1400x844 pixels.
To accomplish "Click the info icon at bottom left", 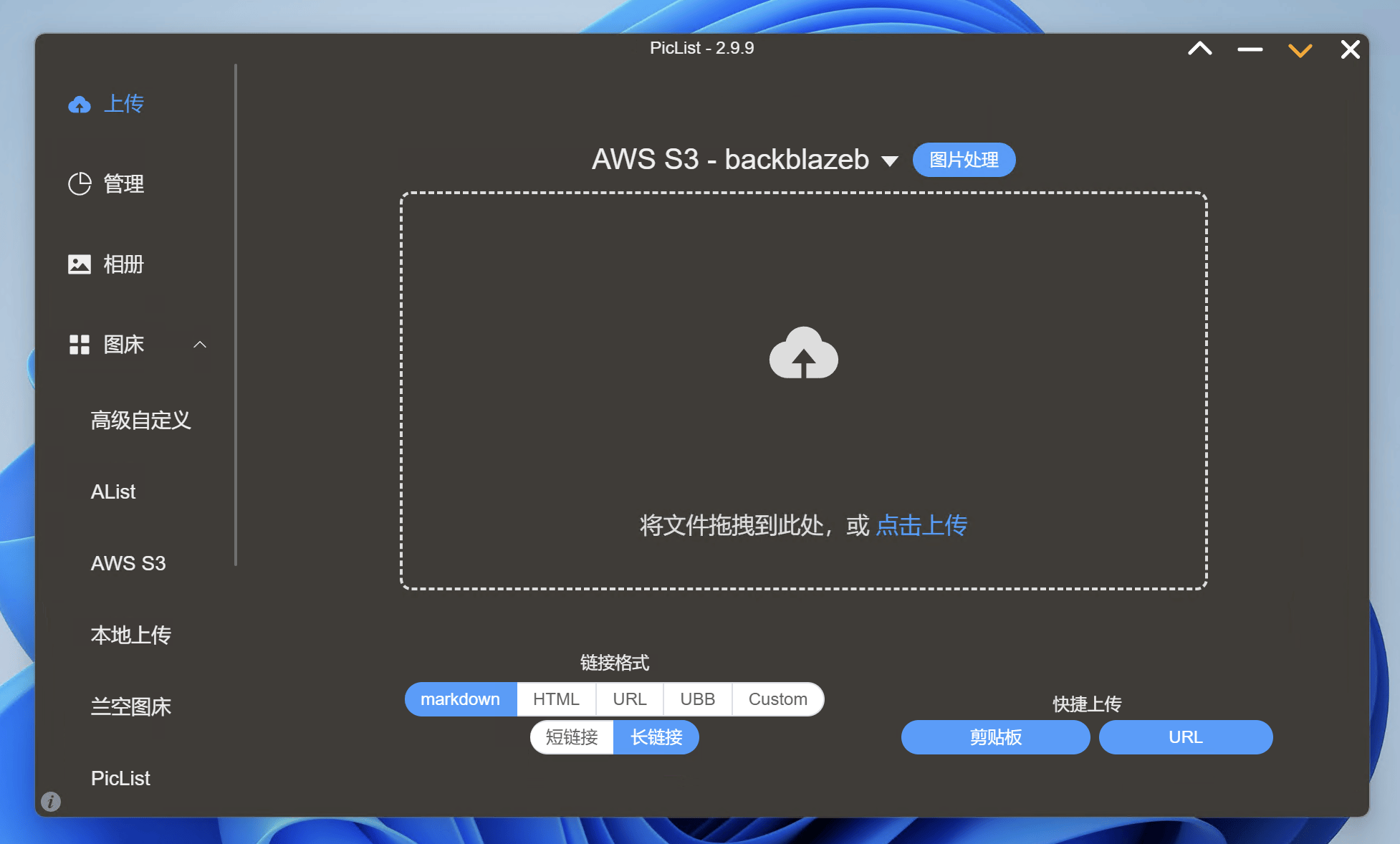I will pos(51,801).
